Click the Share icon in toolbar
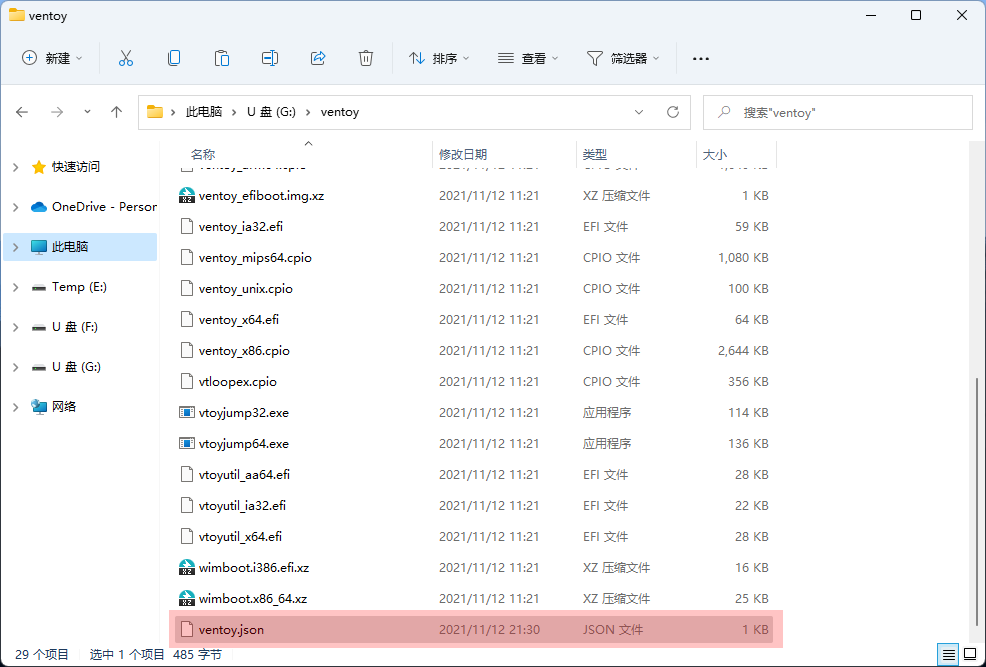This screenshot has width=986, height=667. tap(318, 58)
